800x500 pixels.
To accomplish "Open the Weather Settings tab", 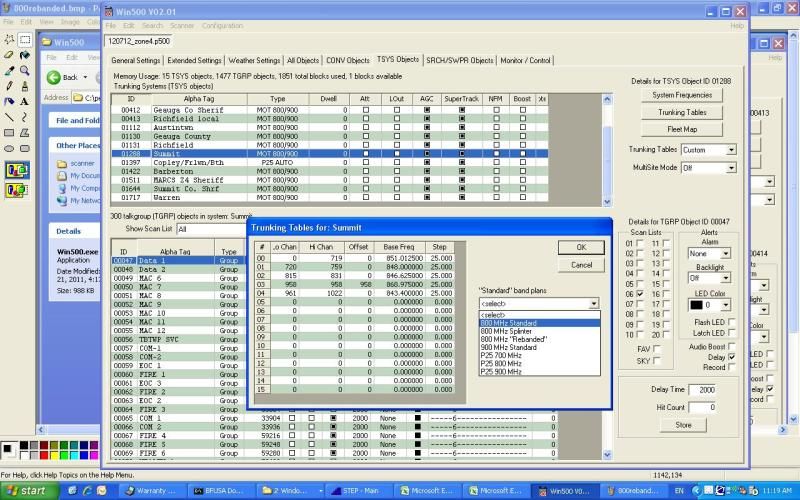I will click(254, 60).
